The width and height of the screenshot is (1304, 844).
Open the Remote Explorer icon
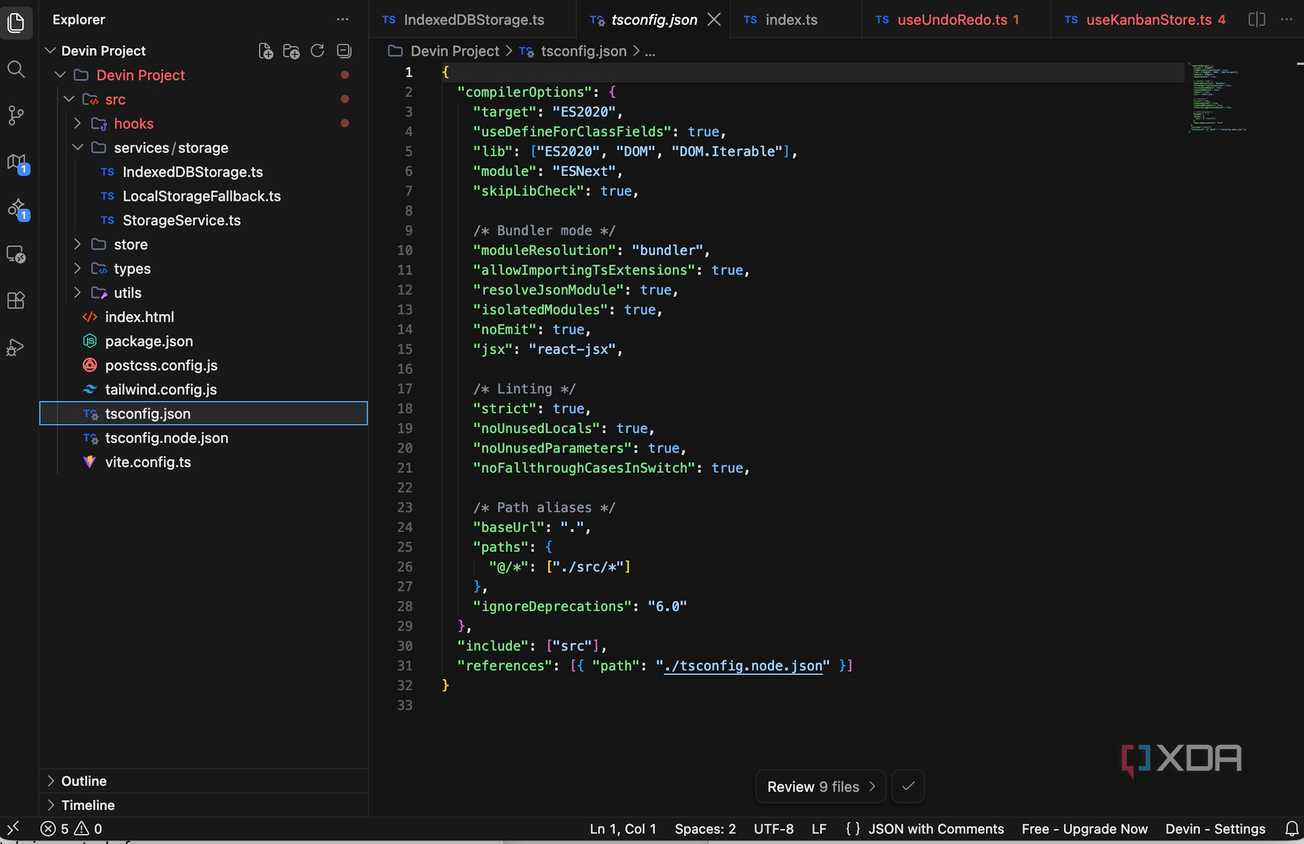(x=16, y=254)
